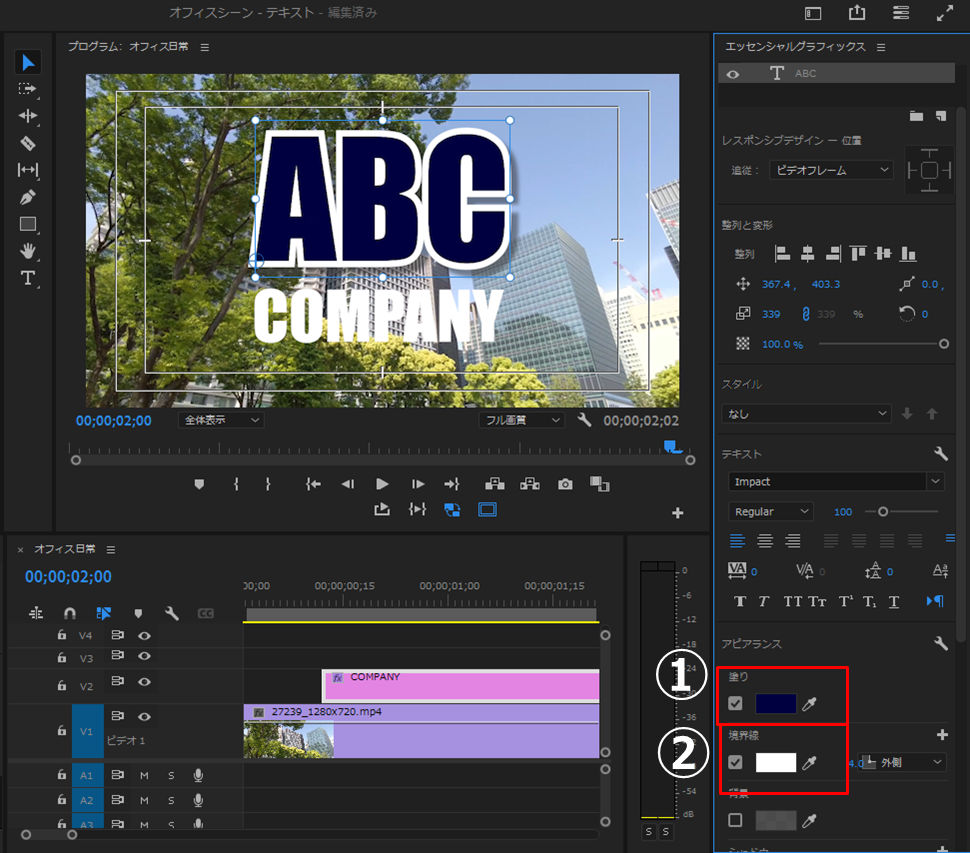Click the Export Frame camera icon
The width and height of the screenshot is (970, 853).
566,484
